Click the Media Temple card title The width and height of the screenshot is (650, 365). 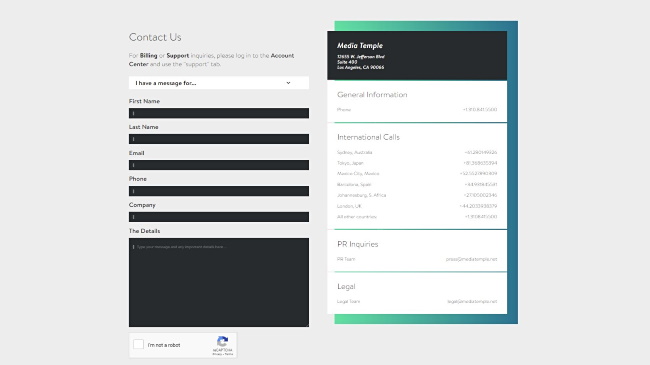point(360,46)
